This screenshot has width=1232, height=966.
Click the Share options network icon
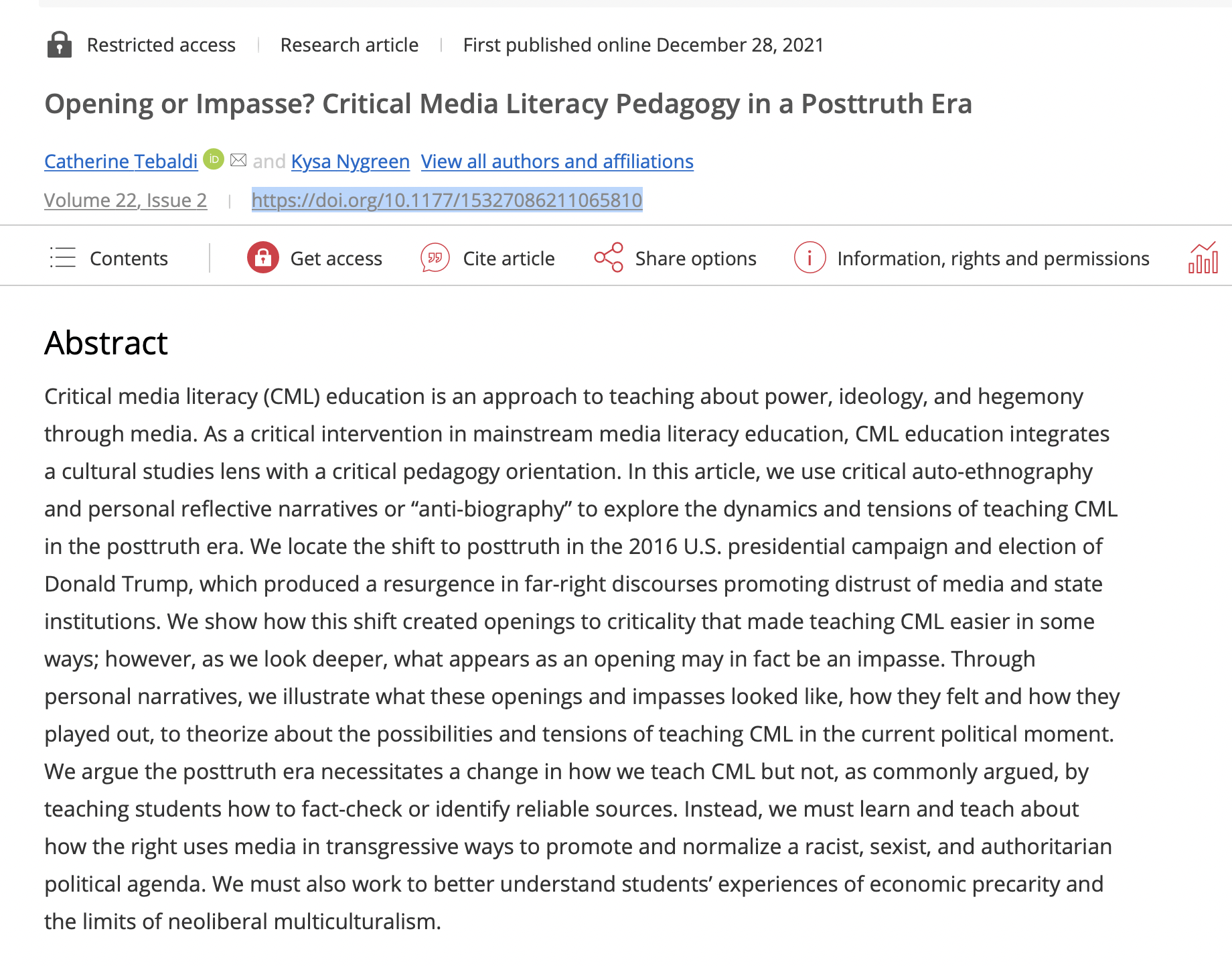[x=609, y=258]
